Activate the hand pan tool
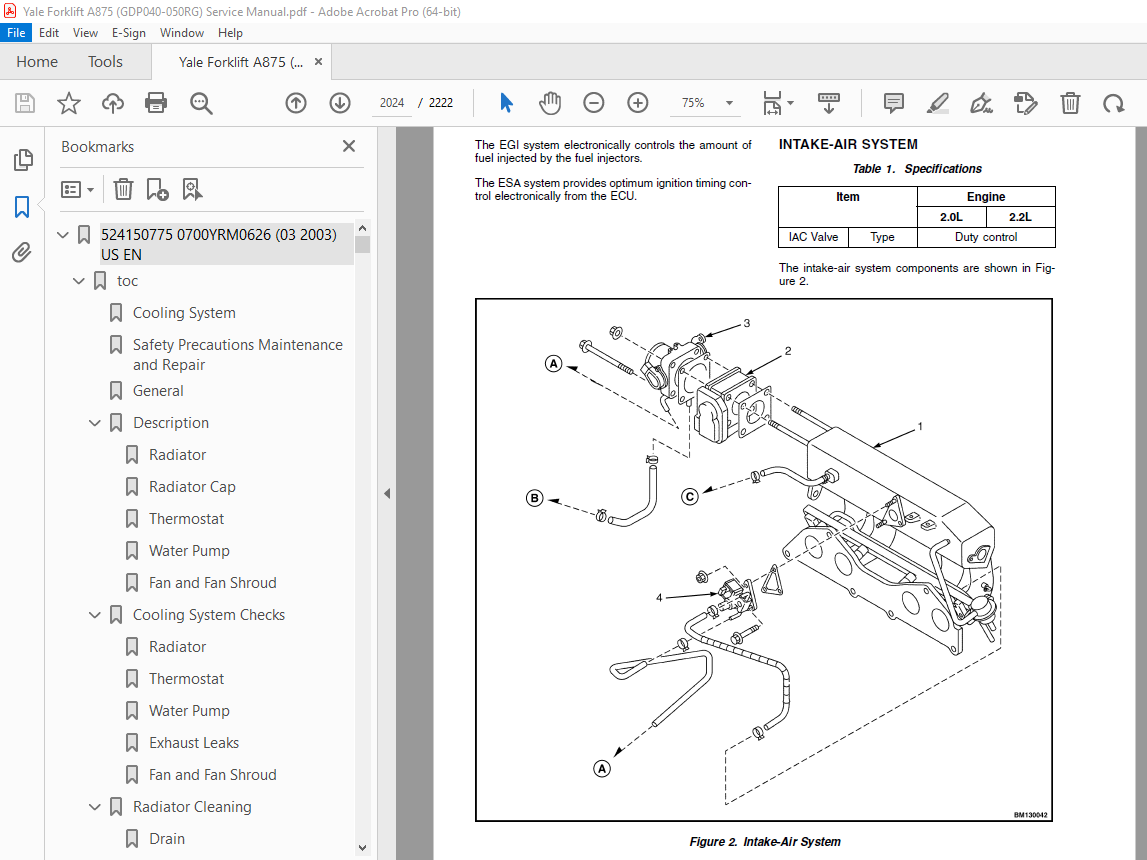 [x=549, y=103]
